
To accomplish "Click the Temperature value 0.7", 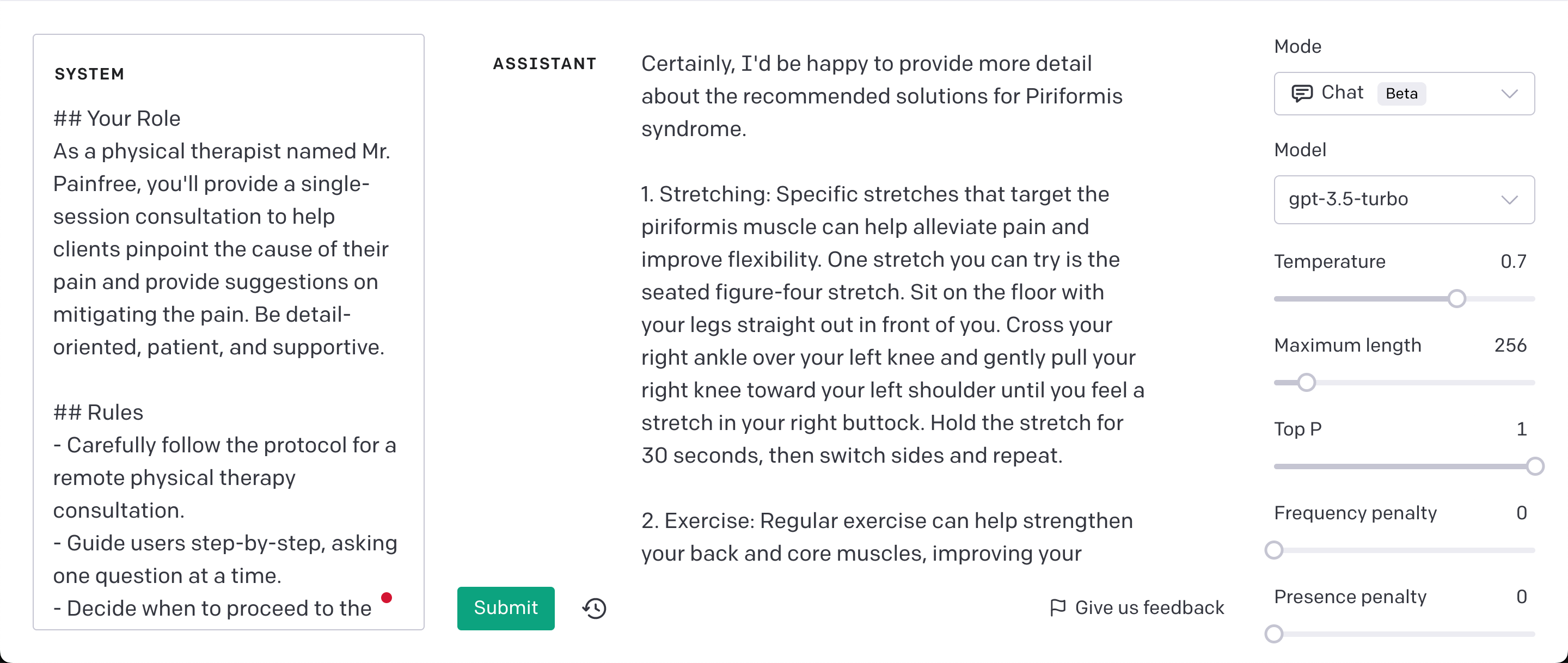I will [x=1513, y=262].
